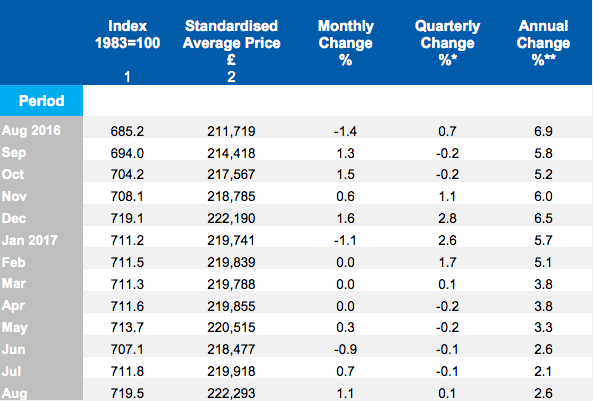Click the Quarterly Change %* header
Viewport: 593px width, 401px height.
click(x=447, y=42)
